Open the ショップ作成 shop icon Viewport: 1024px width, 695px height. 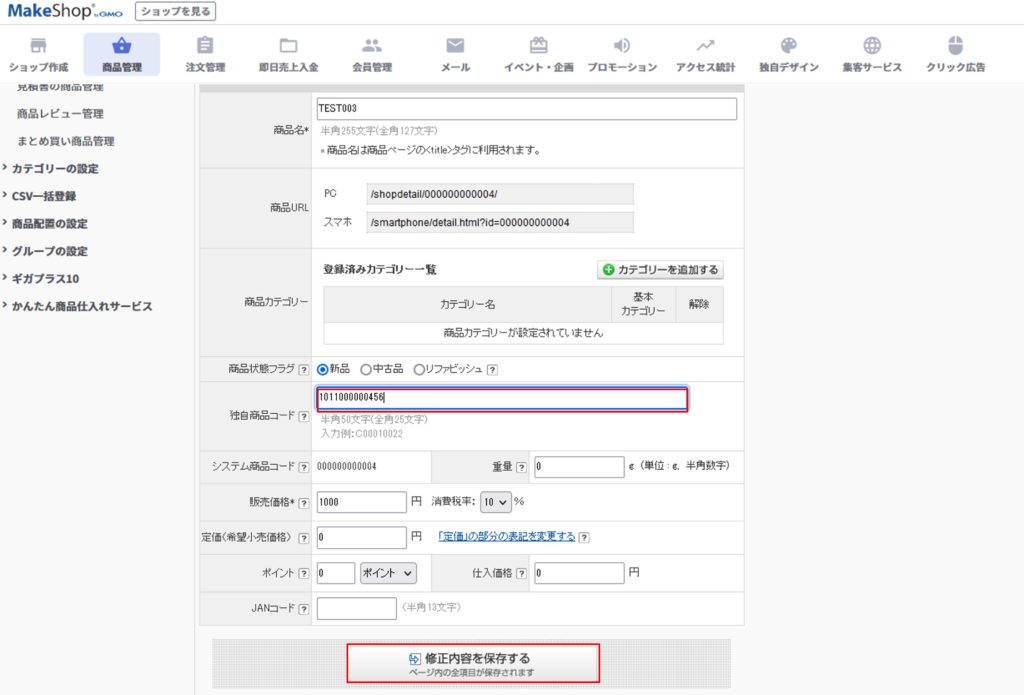pyautogui.click(x=38, y=46)
